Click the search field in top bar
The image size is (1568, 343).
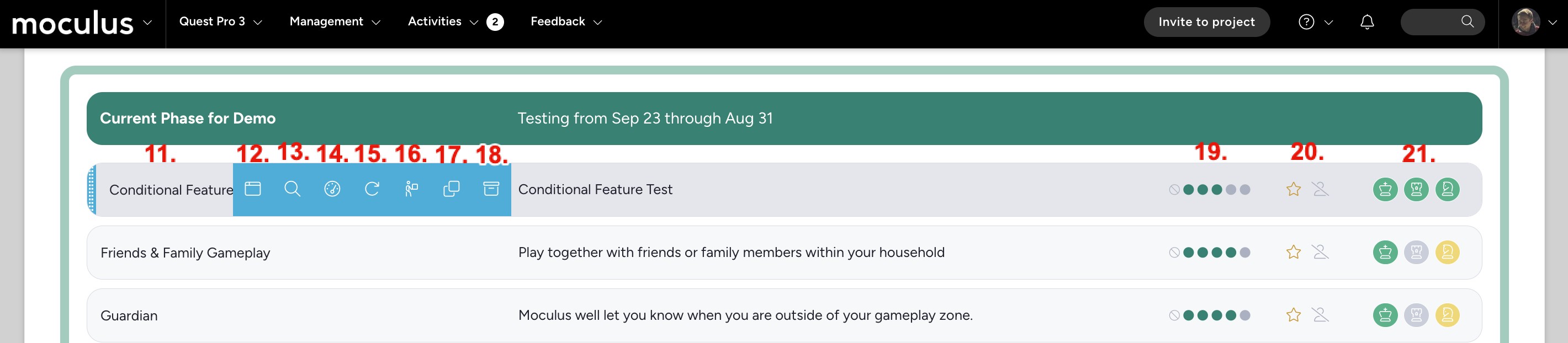[1442, 22]
